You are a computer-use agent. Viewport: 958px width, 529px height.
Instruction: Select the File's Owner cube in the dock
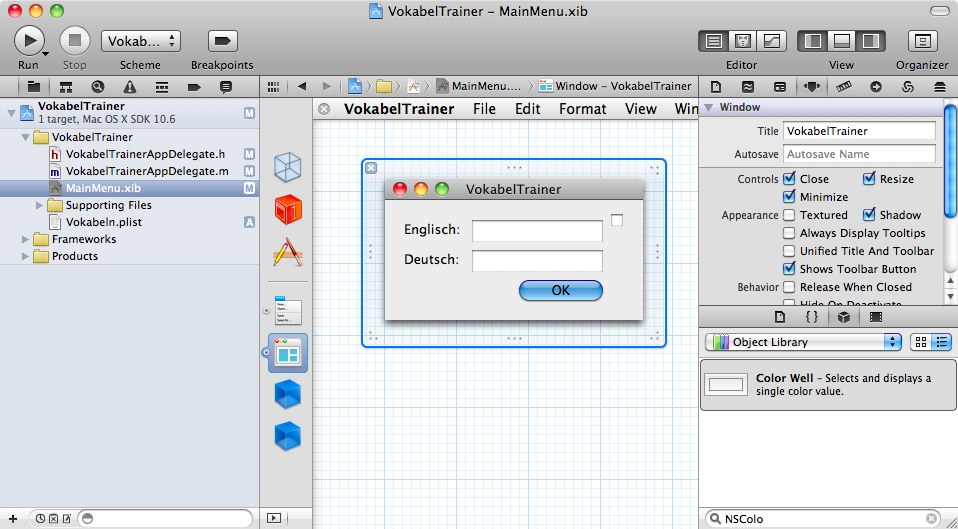click(288, 166)
